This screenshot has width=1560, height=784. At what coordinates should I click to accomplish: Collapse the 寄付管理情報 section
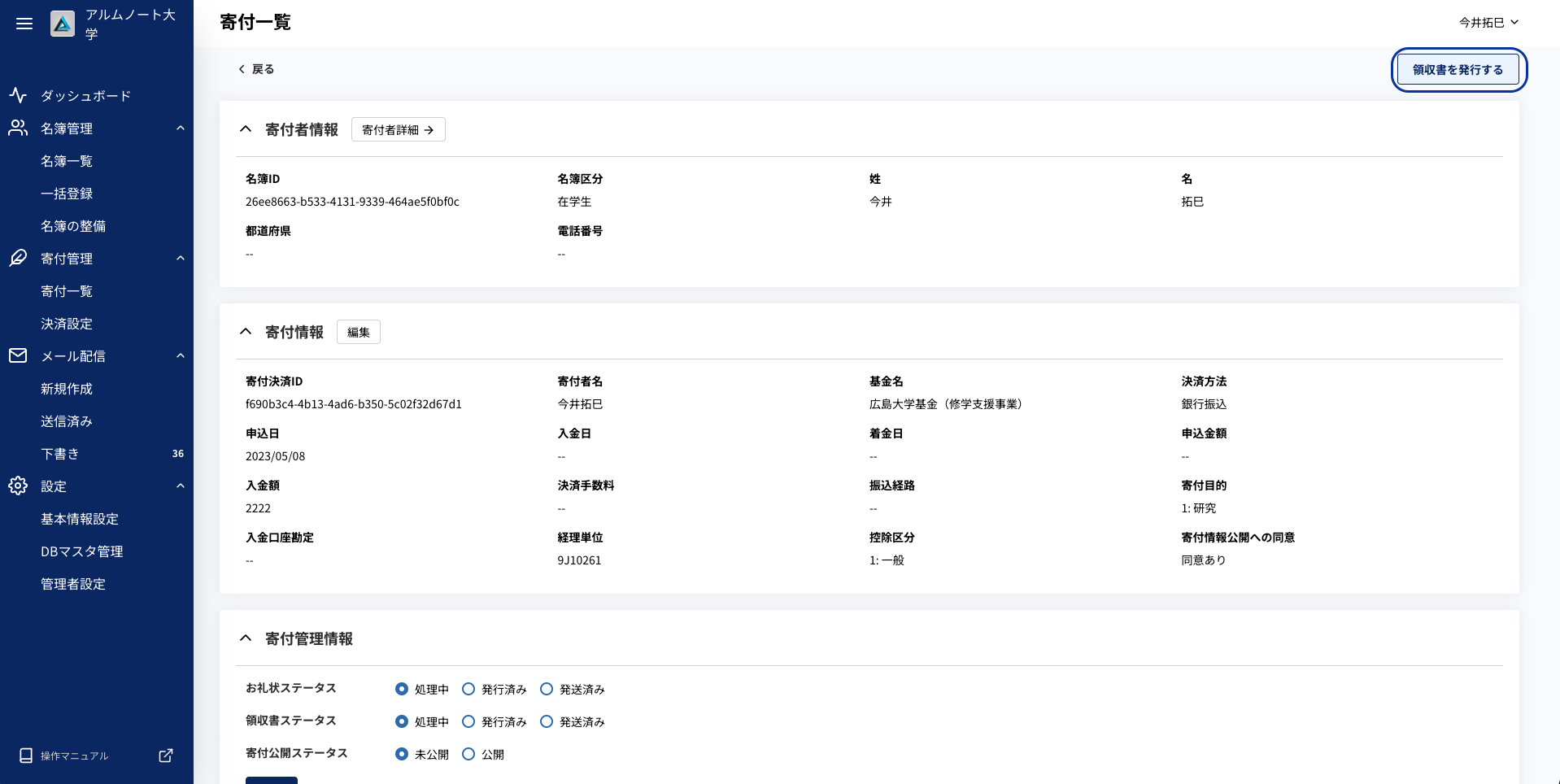[x=246, y=638]
